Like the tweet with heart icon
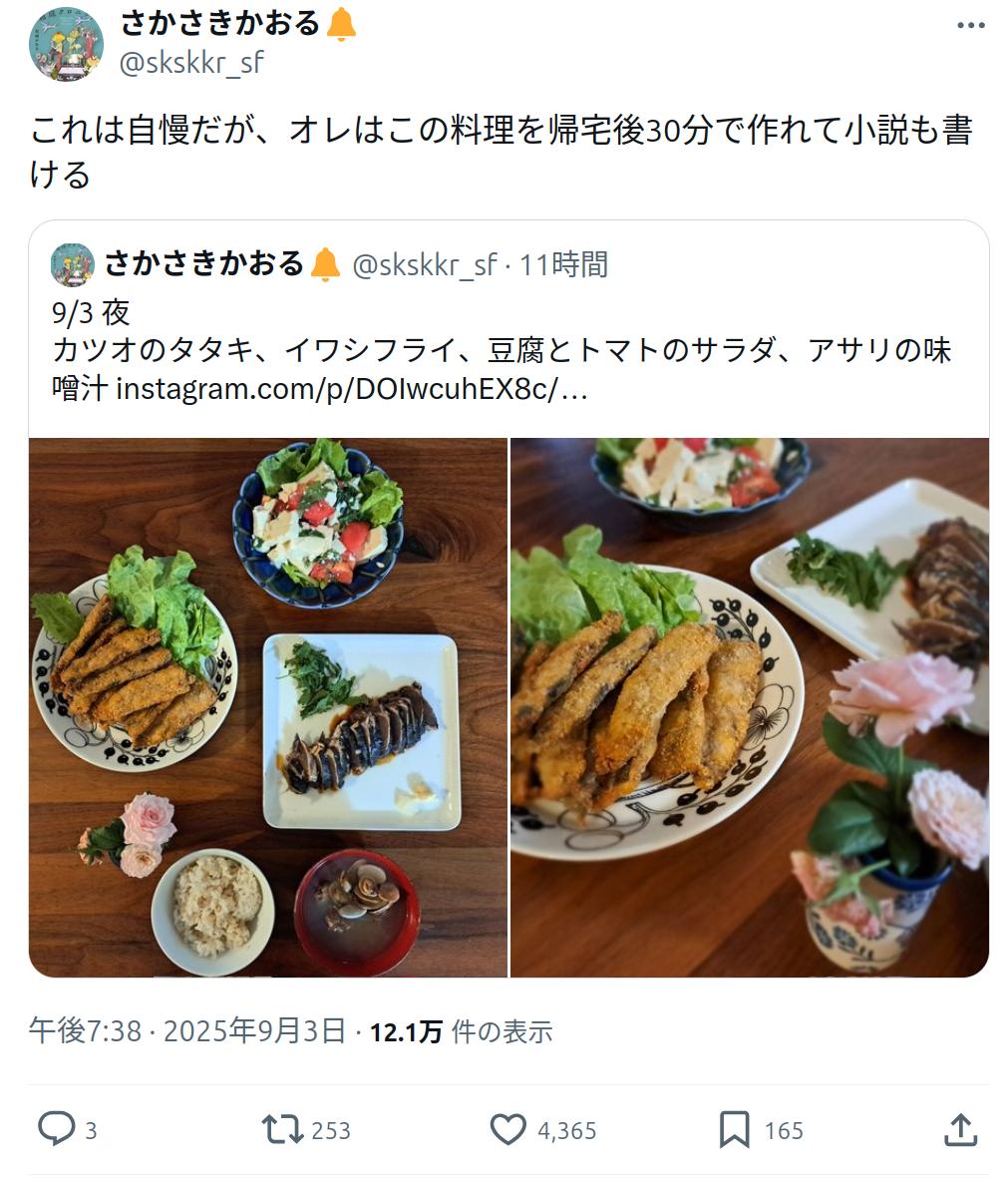 pos(508,1129)
